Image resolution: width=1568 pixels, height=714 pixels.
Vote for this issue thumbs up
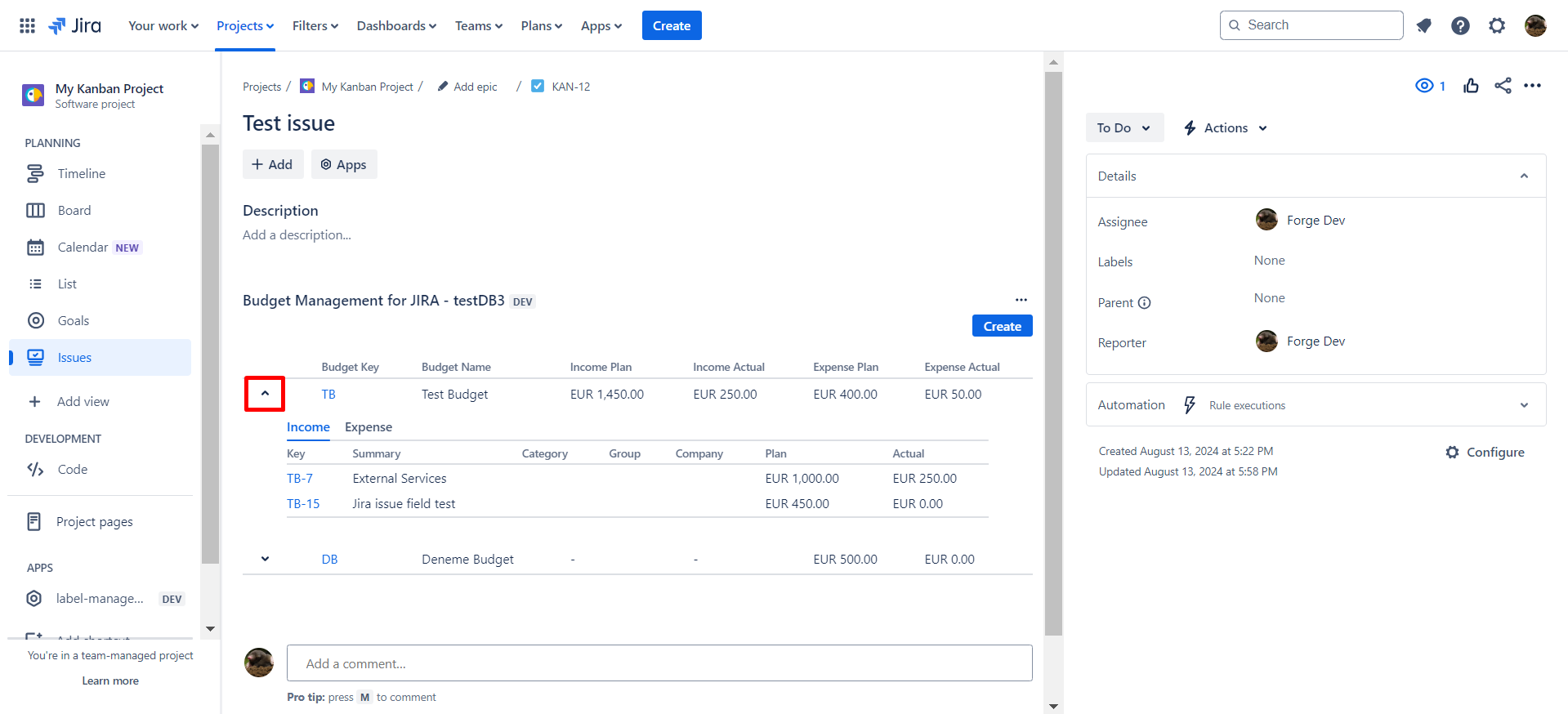point(1471,86)
